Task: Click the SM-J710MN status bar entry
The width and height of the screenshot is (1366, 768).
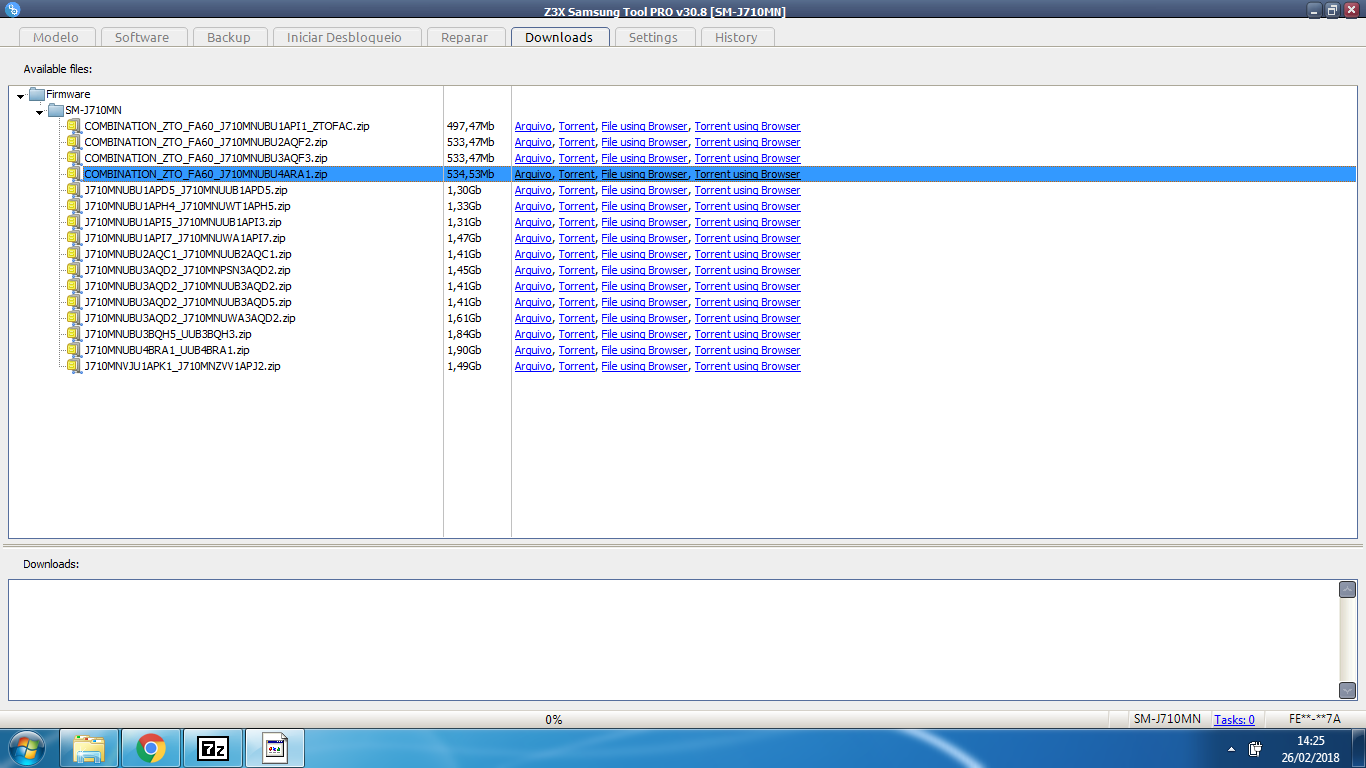Action: (x=1167, y=719)
